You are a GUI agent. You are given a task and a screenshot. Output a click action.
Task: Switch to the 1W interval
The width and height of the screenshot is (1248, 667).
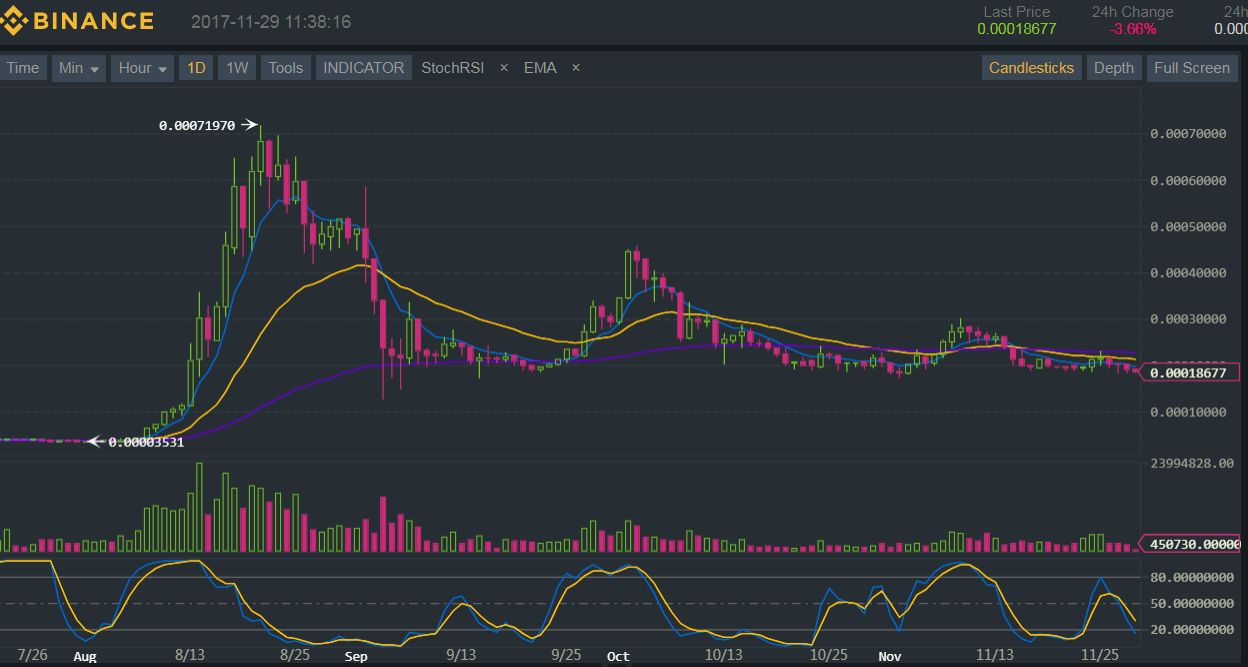tap(237, 68)
